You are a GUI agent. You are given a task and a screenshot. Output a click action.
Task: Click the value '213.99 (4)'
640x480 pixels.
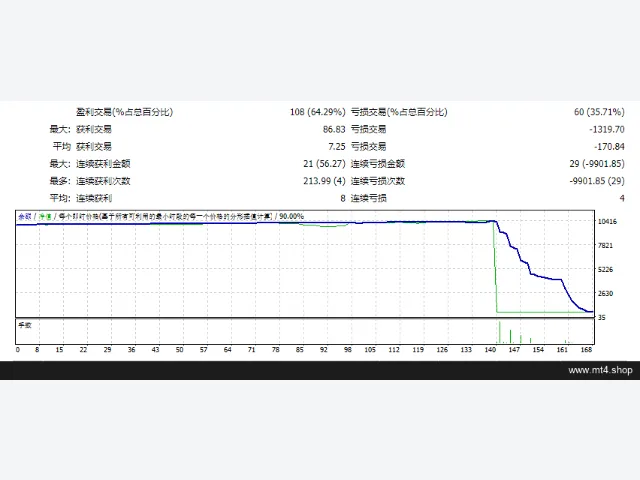pos(324,181)
